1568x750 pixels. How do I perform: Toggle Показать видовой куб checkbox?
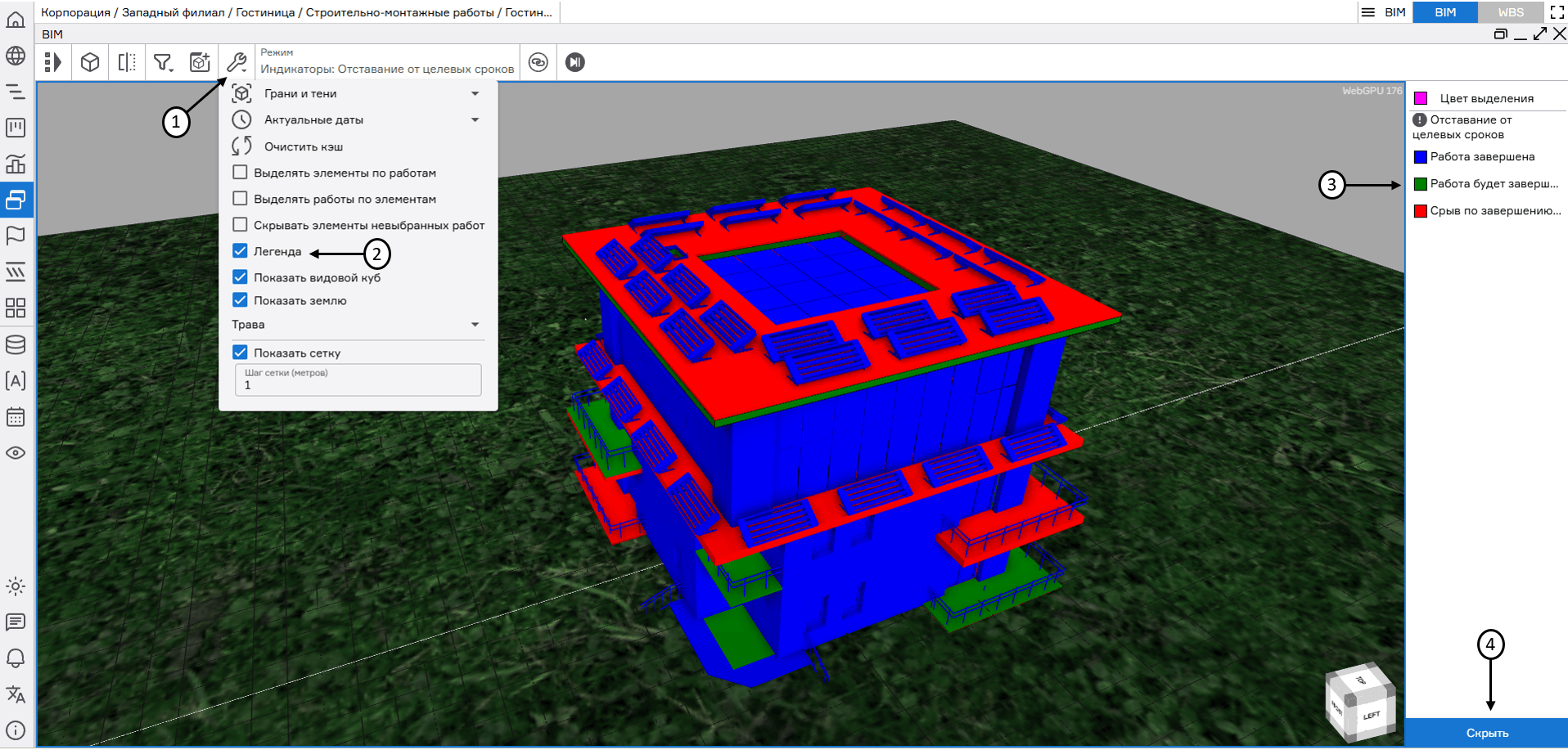[x=241, y=277]
